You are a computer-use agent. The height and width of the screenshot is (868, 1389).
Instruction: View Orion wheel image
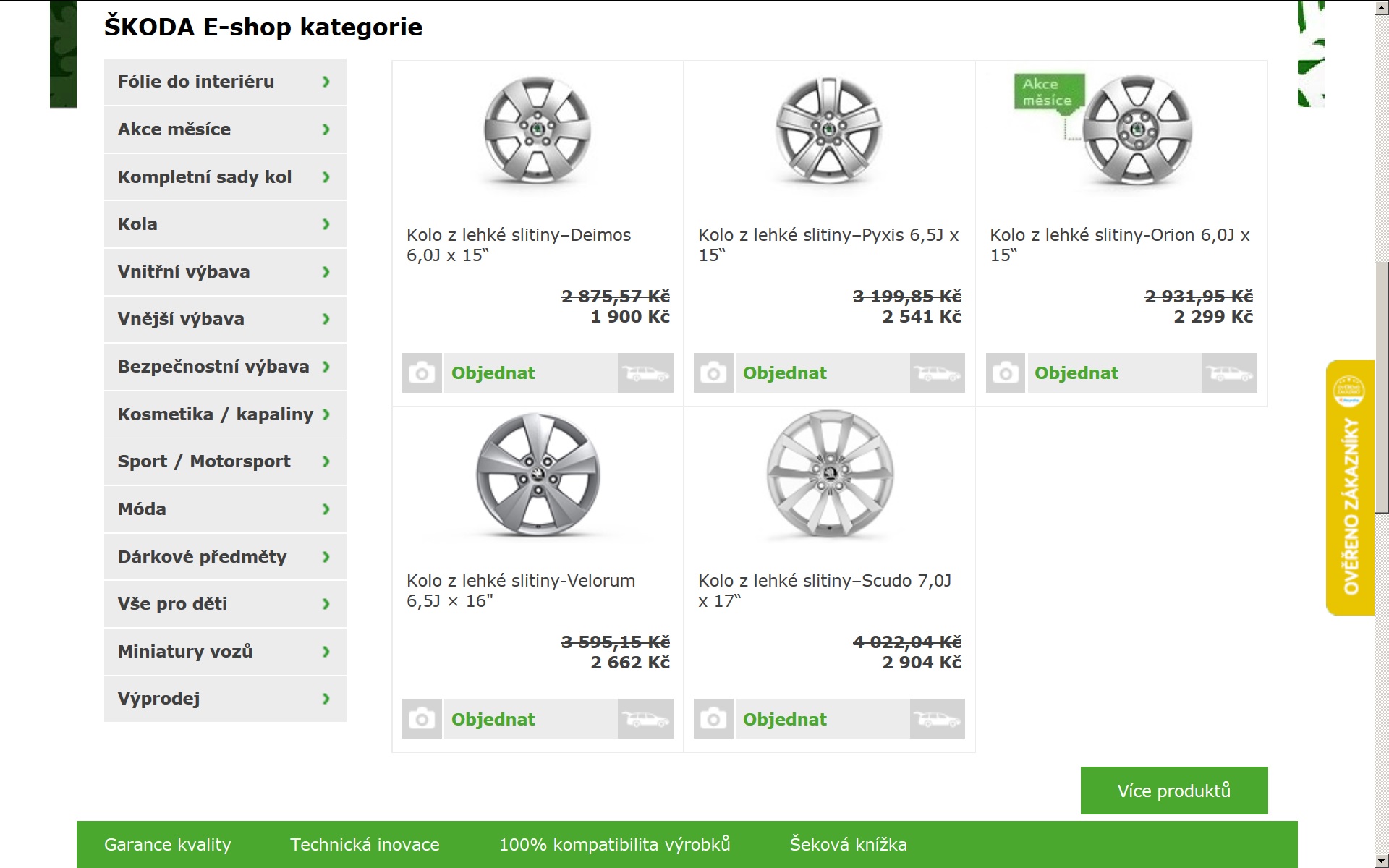[x=1137, y=131]
